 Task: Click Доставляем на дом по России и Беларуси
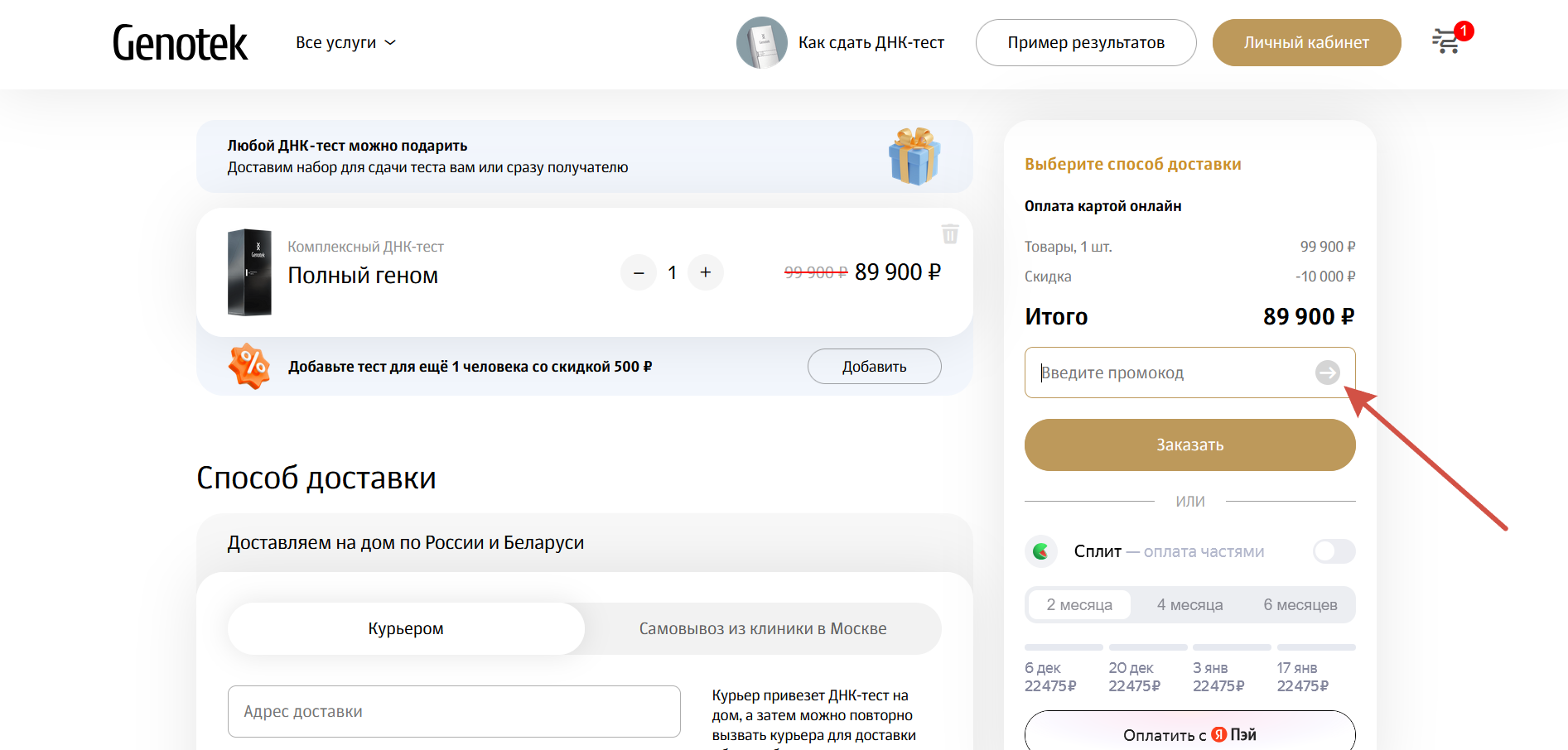click(406, 542)
